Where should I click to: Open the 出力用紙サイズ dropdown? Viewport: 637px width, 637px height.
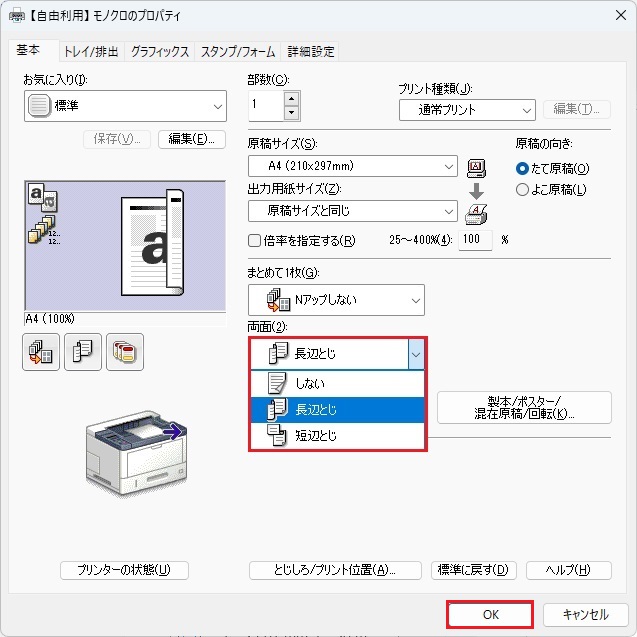coord(353,211)
